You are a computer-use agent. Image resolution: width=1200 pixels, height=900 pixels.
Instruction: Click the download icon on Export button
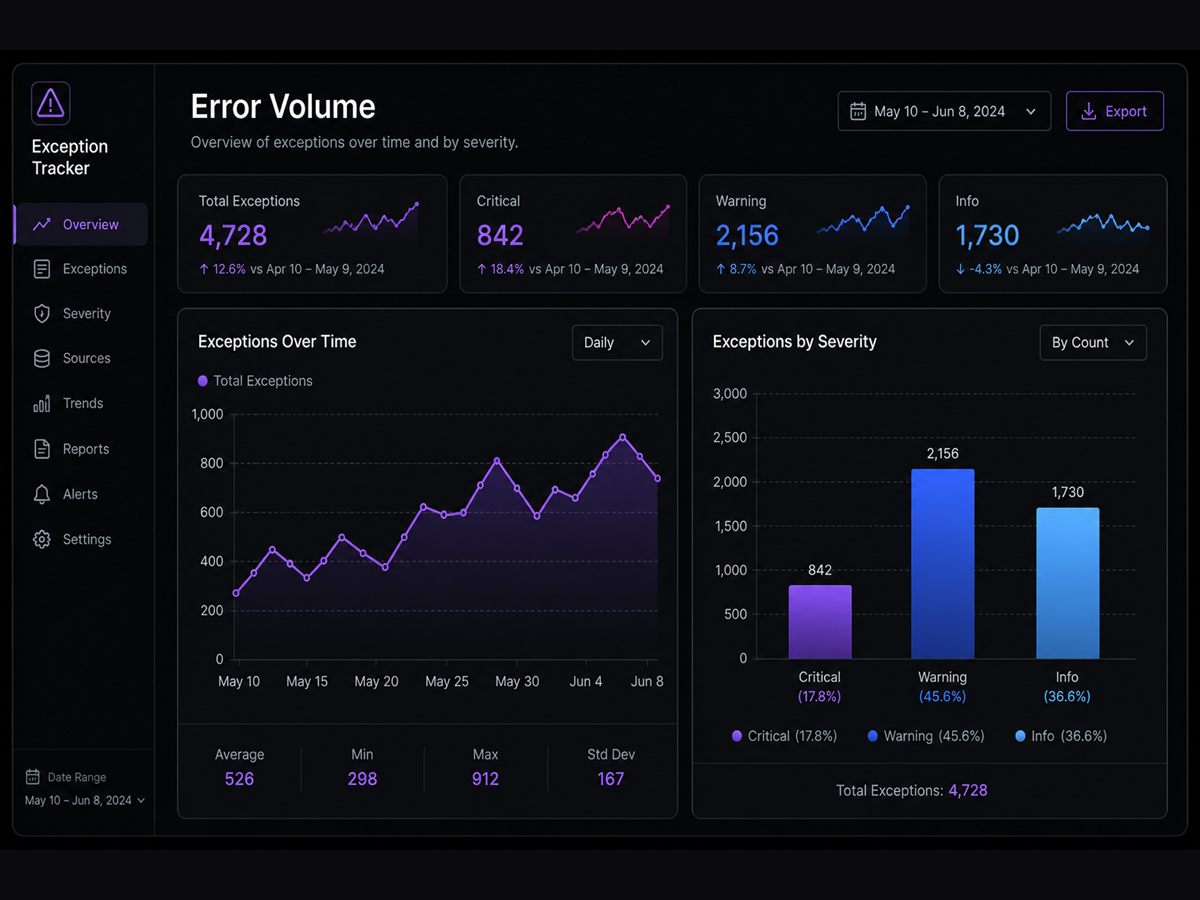pos(1089,112)
